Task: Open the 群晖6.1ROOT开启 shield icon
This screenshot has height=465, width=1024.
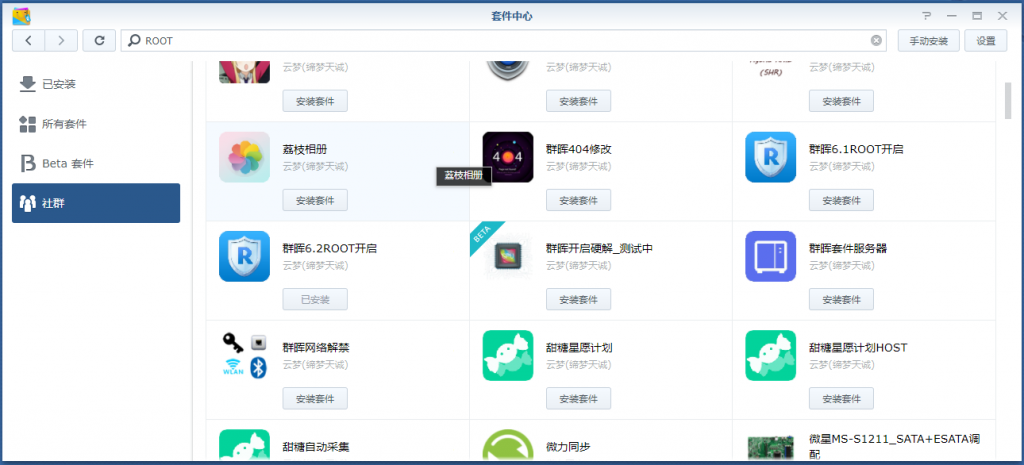Action: click(771, 157)
